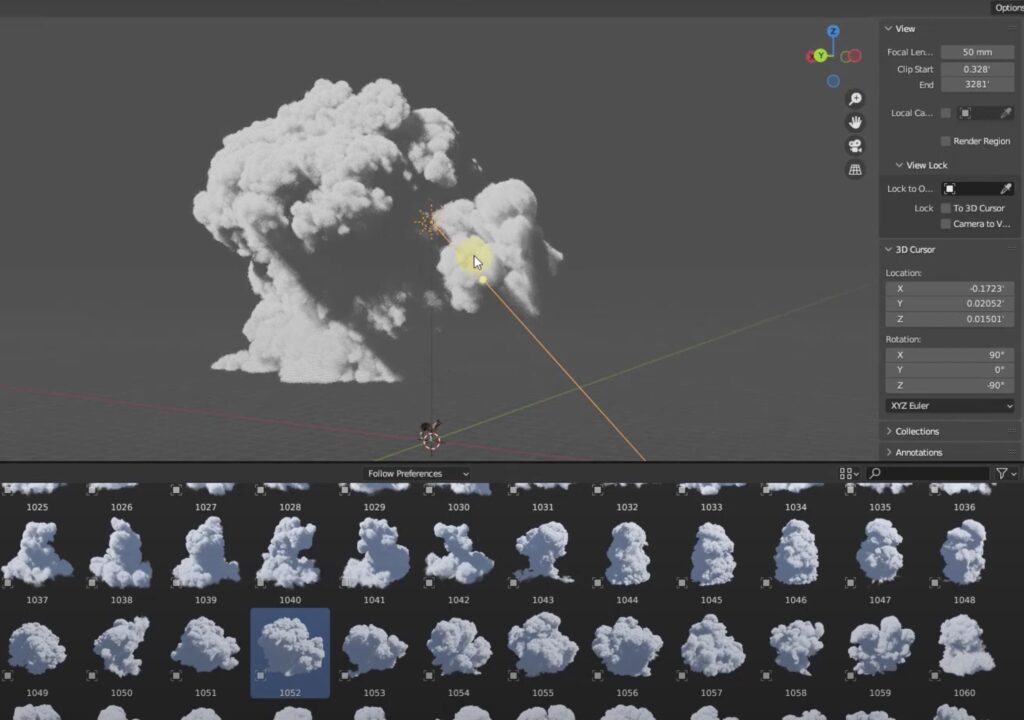The width and height of the screenshot is (1024, 720).
Task: Click the zoom view magnifier icon
Action: click(x=855, y=99)
